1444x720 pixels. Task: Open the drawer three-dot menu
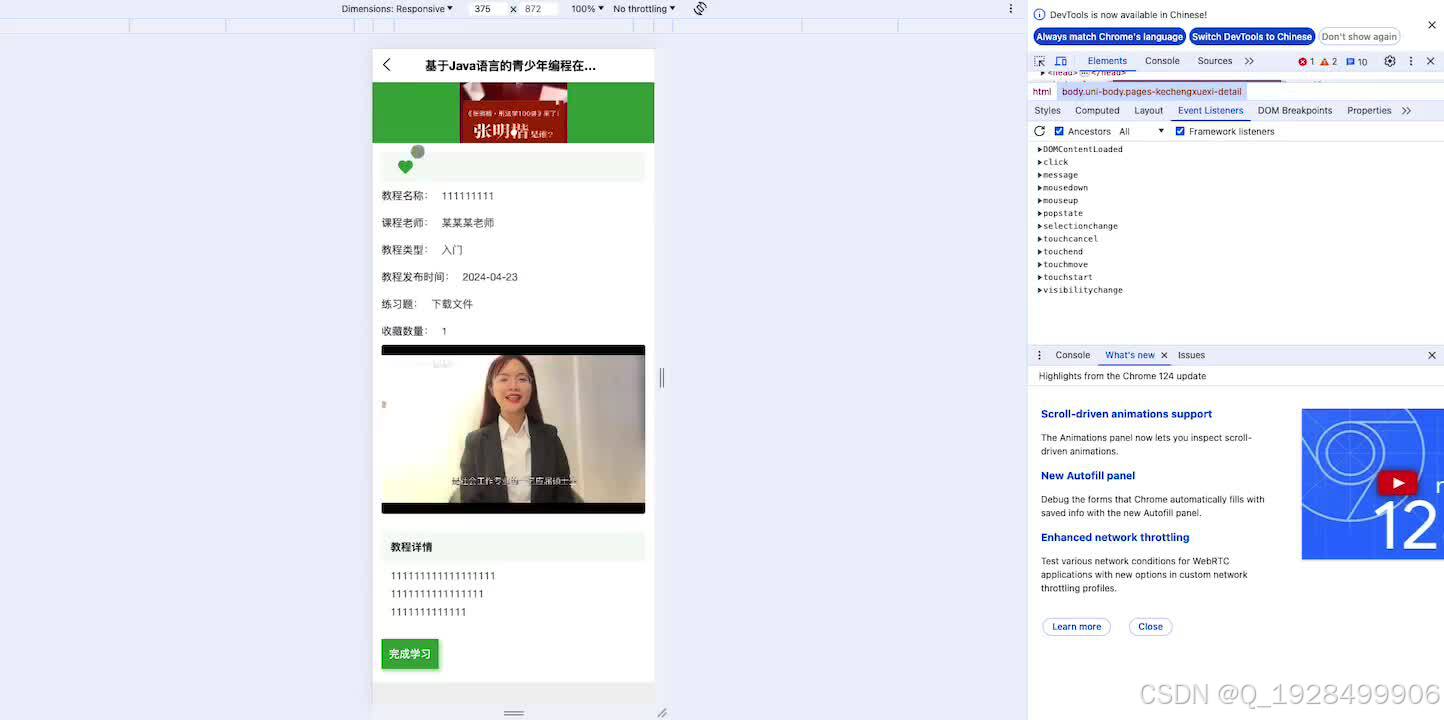click(1039, 355)
